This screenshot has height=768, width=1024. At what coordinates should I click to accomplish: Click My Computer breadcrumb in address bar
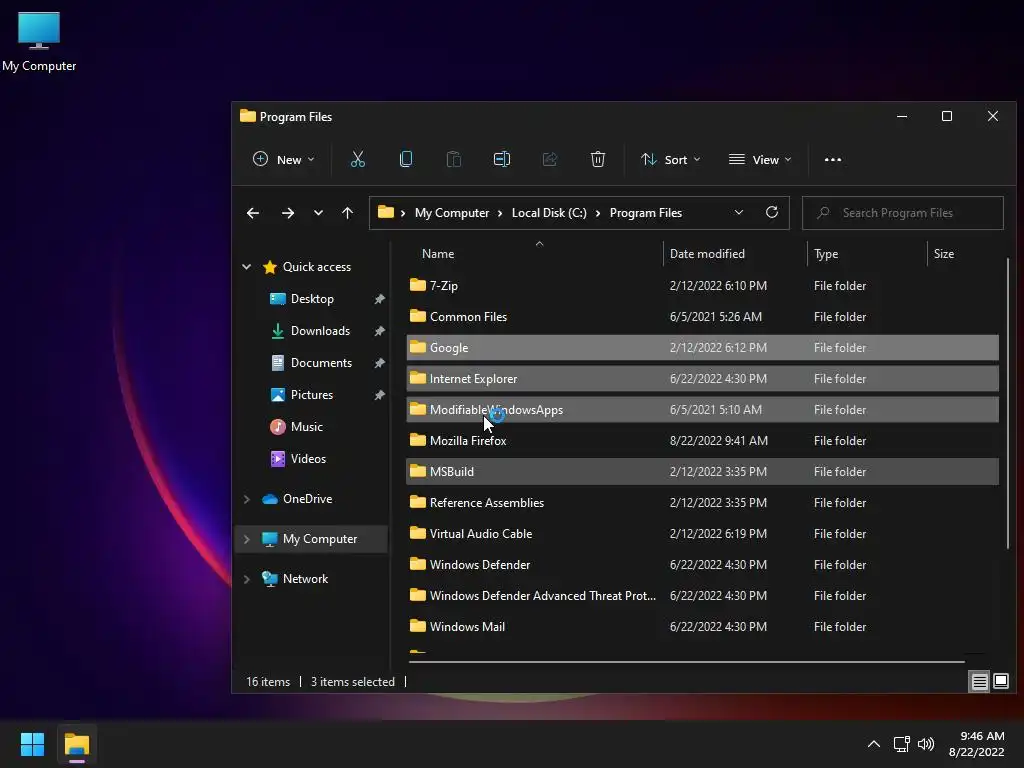pyautogui.click(x=452, y=213)
